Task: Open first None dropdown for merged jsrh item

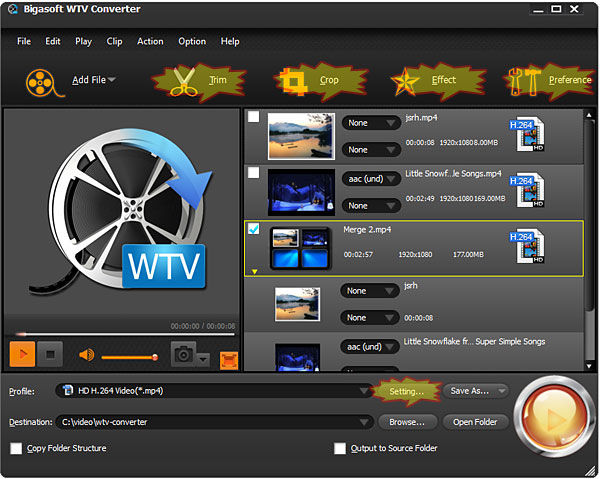Action: (369, 291)
